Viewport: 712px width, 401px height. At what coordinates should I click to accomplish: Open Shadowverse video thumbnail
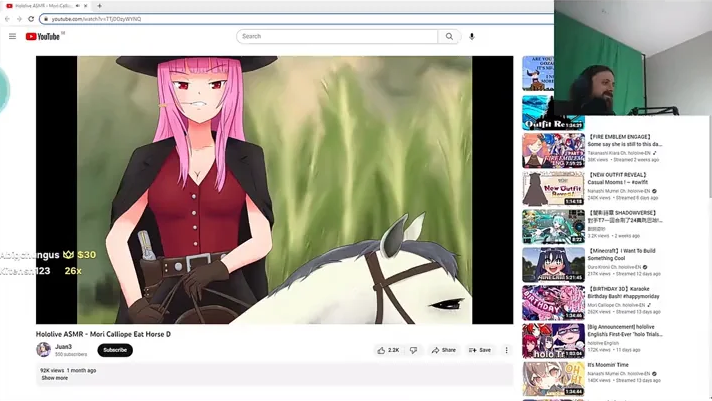(x=553, y=227)
